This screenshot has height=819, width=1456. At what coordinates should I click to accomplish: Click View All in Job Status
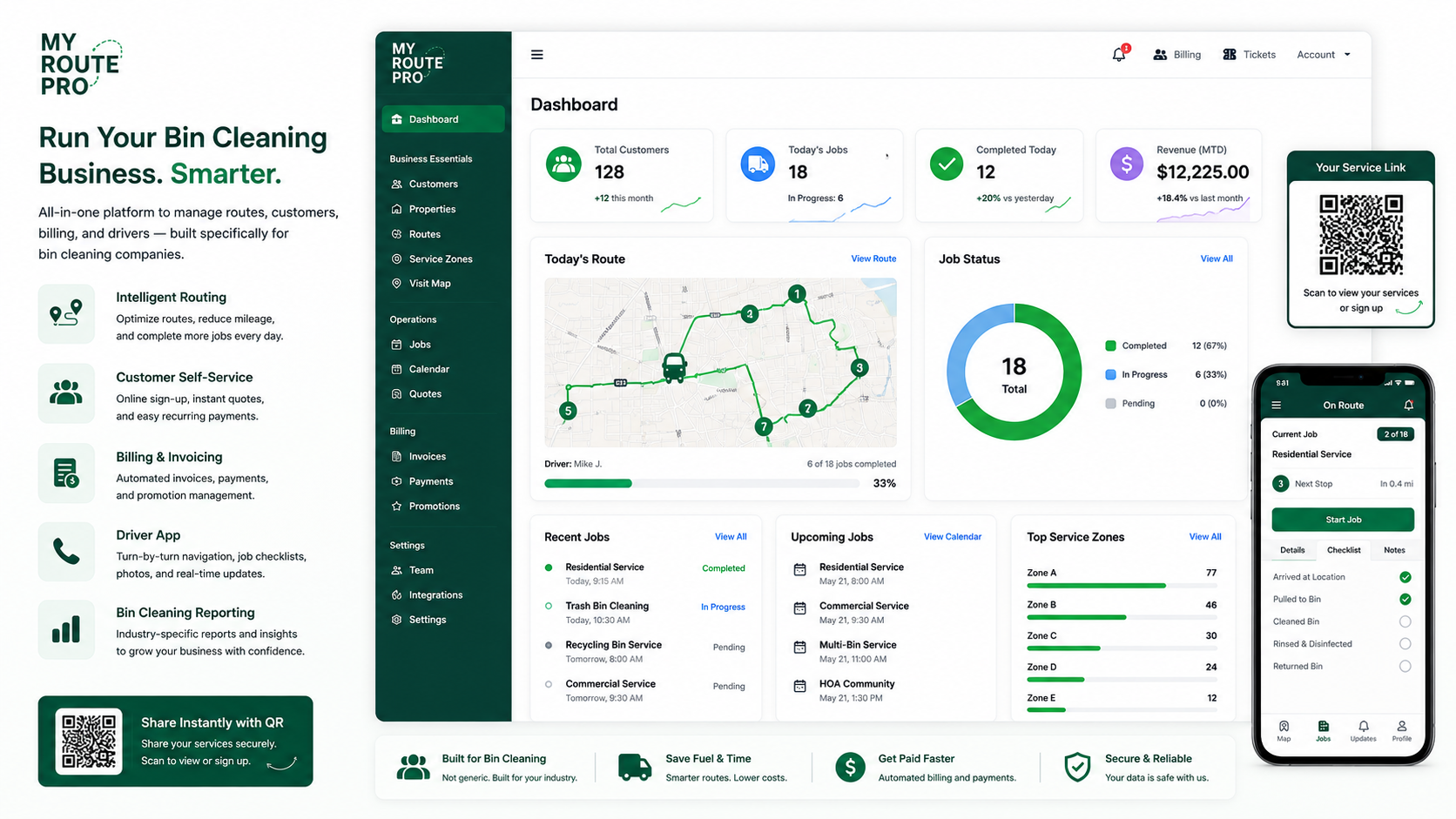[x=1217, y=258]
